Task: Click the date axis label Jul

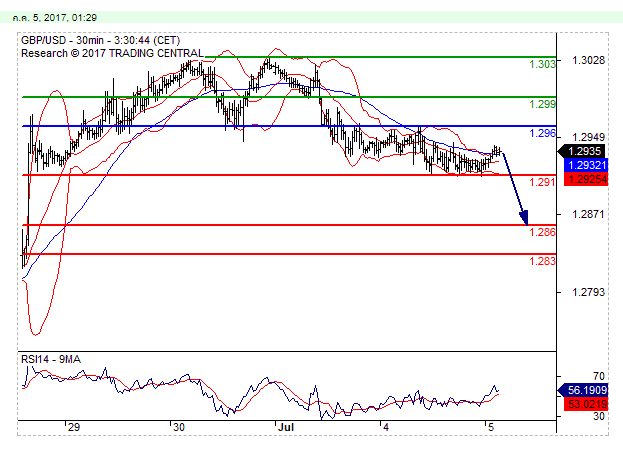Action: click(286, 427)
